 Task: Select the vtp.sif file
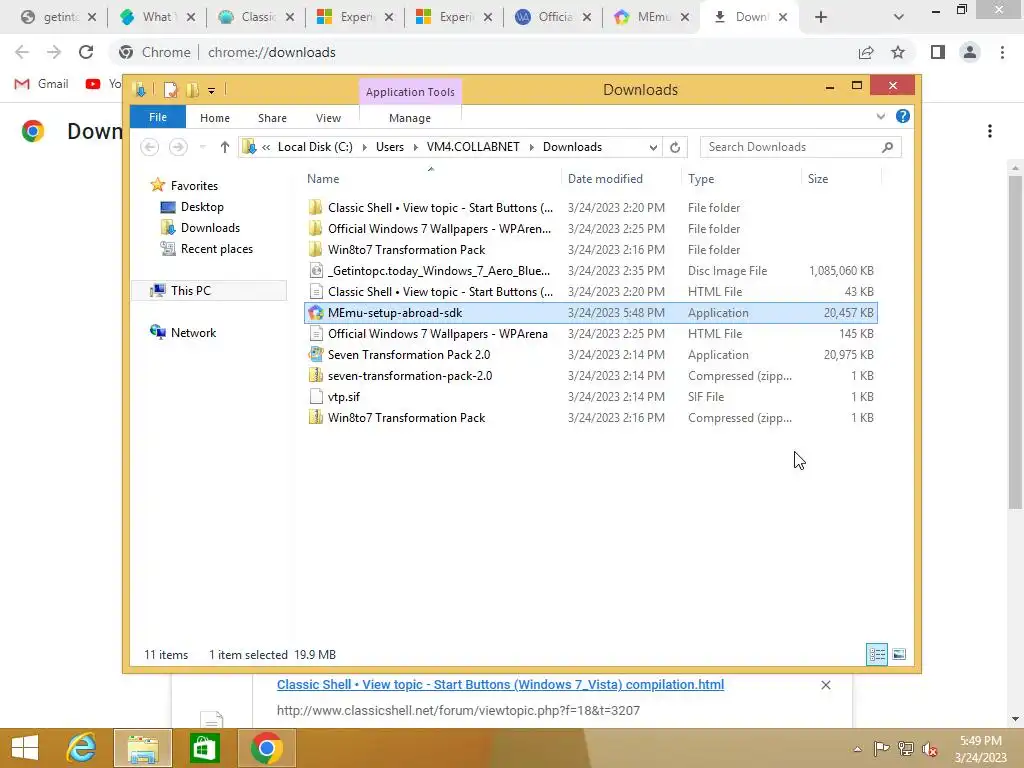tap(344, 397)
